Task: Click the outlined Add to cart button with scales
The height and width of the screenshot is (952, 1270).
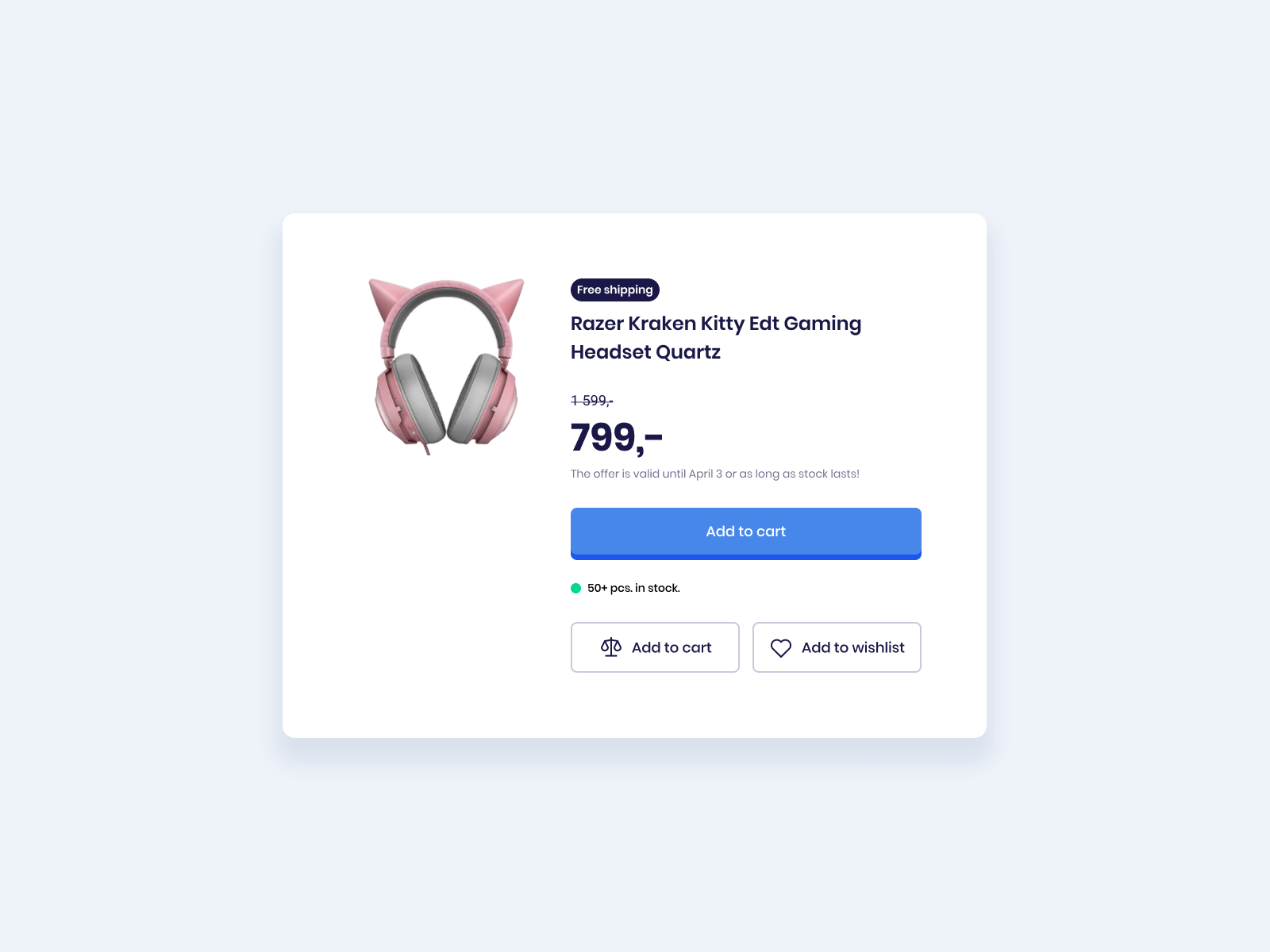Action: [x=655, y=647]
